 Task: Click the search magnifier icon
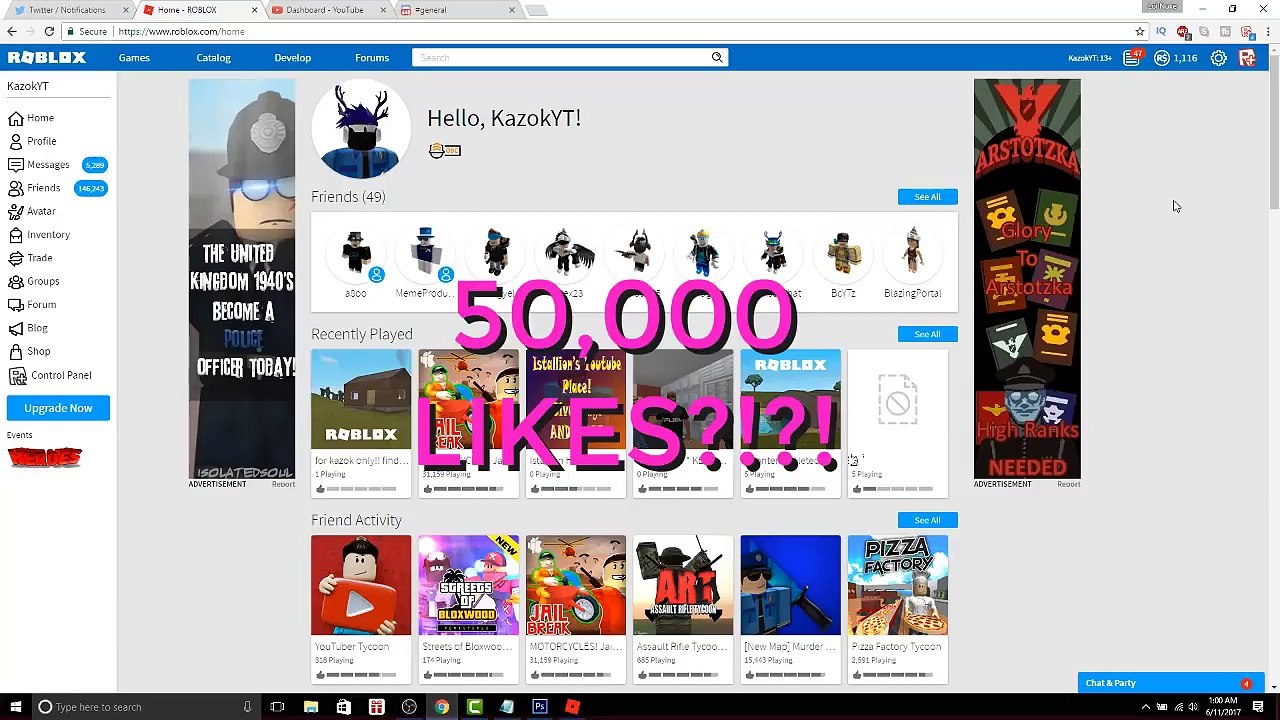pyautogui.click(x=717, y=58)
